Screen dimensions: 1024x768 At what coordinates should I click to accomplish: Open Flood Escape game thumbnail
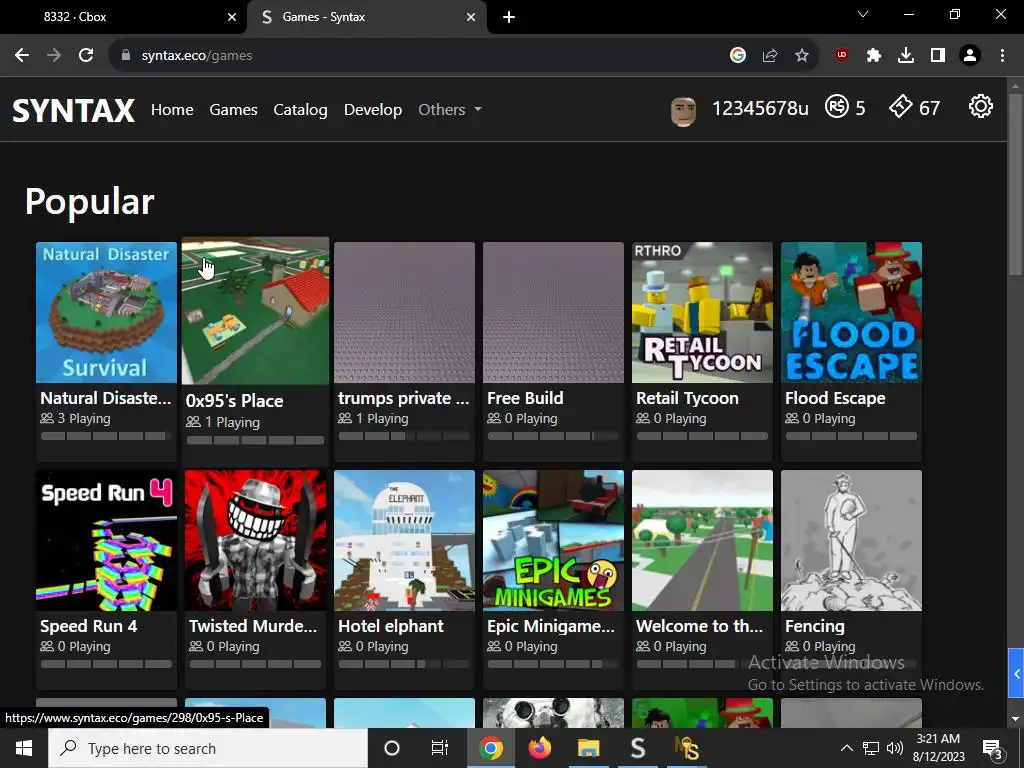[x=851, y=312]
